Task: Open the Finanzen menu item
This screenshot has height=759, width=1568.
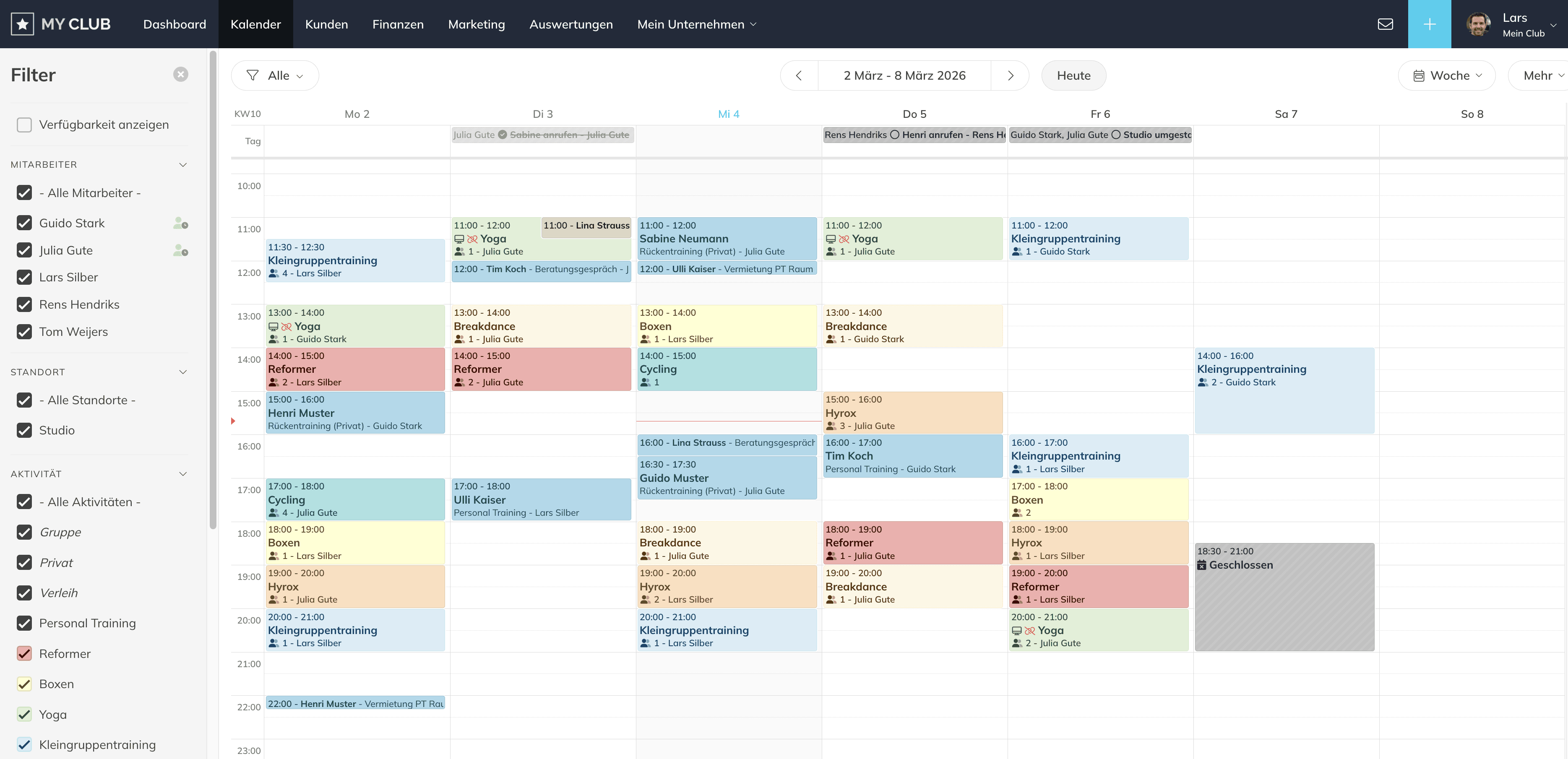Action: pyautogui.click(x=398, y=24)
